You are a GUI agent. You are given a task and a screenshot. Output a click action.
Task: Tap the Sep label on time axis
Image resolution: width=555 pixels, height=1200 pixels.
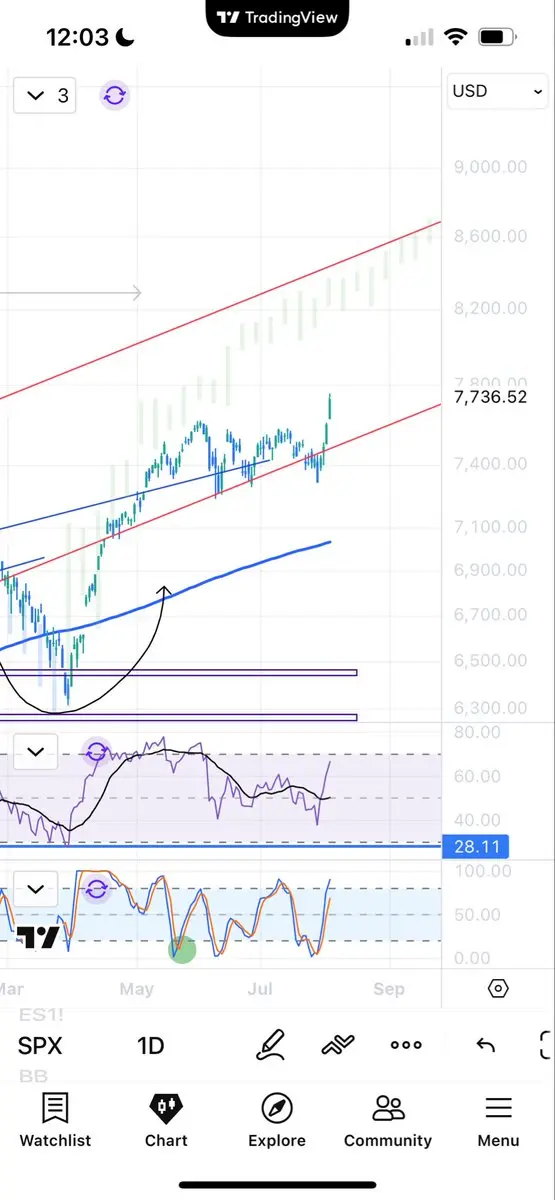389,989
